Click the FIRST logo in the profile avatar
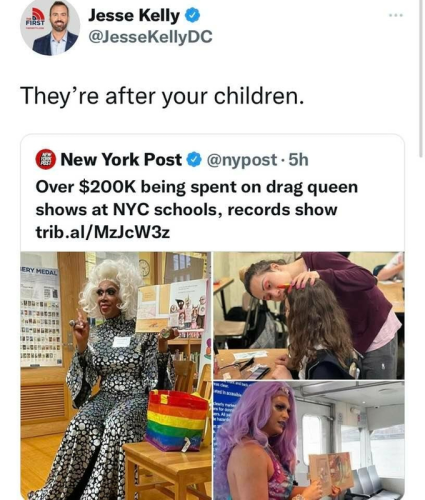The height and width of the screenshot is (500, 425). [35, 18]
